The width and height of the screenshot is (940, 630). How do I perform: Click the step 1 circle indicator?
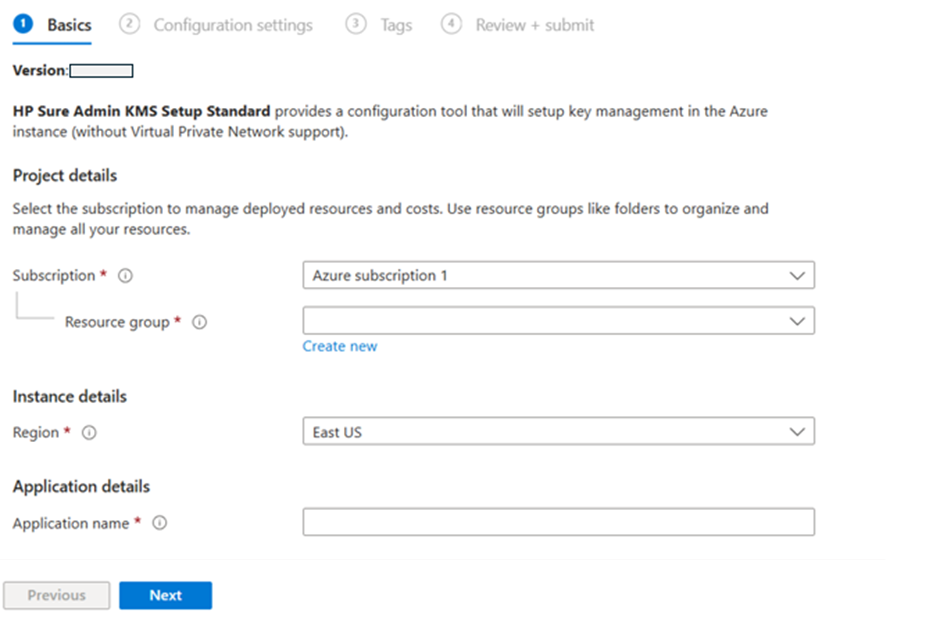coord(22,24)
